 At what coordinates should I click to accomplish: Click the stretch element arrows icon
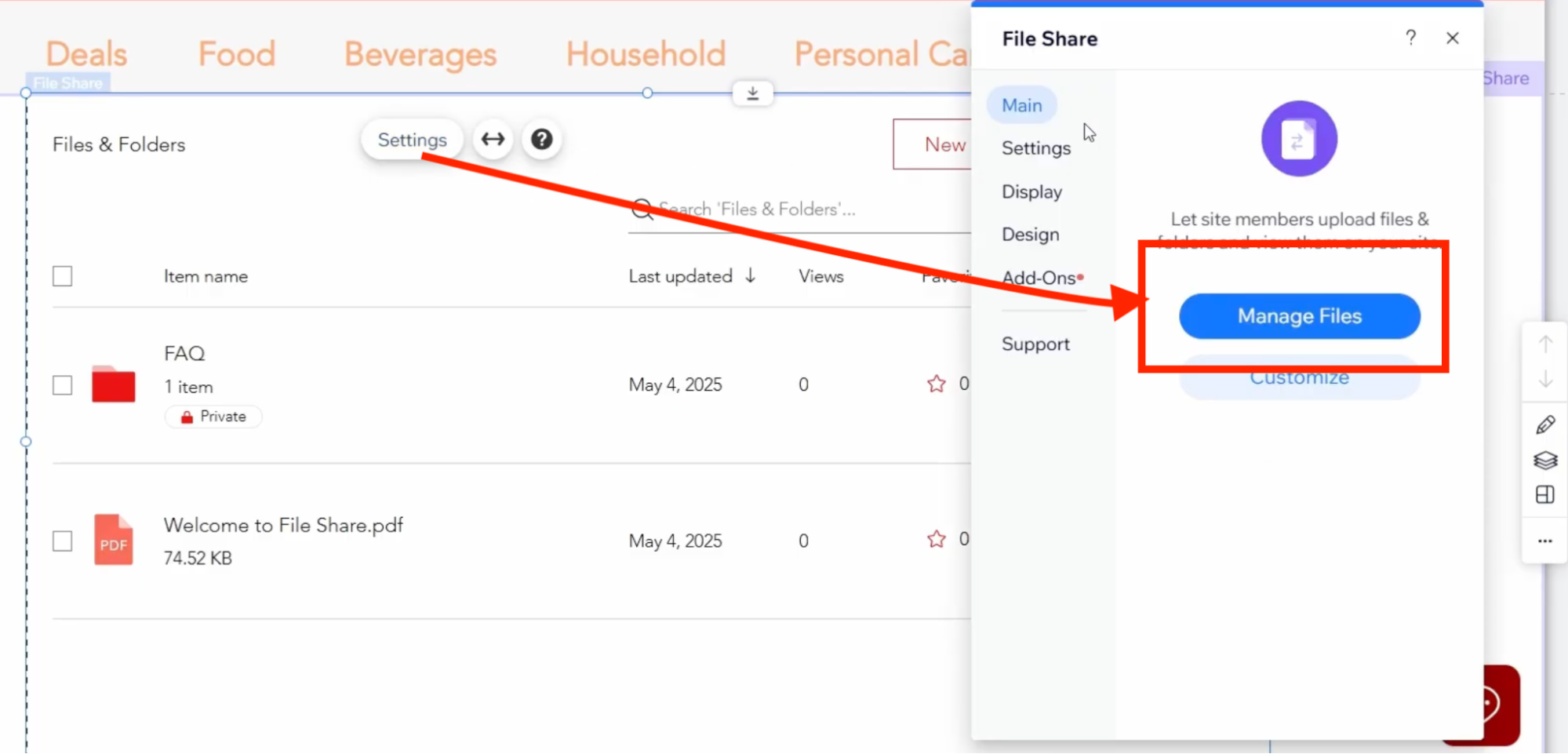(x=492, y=139)
